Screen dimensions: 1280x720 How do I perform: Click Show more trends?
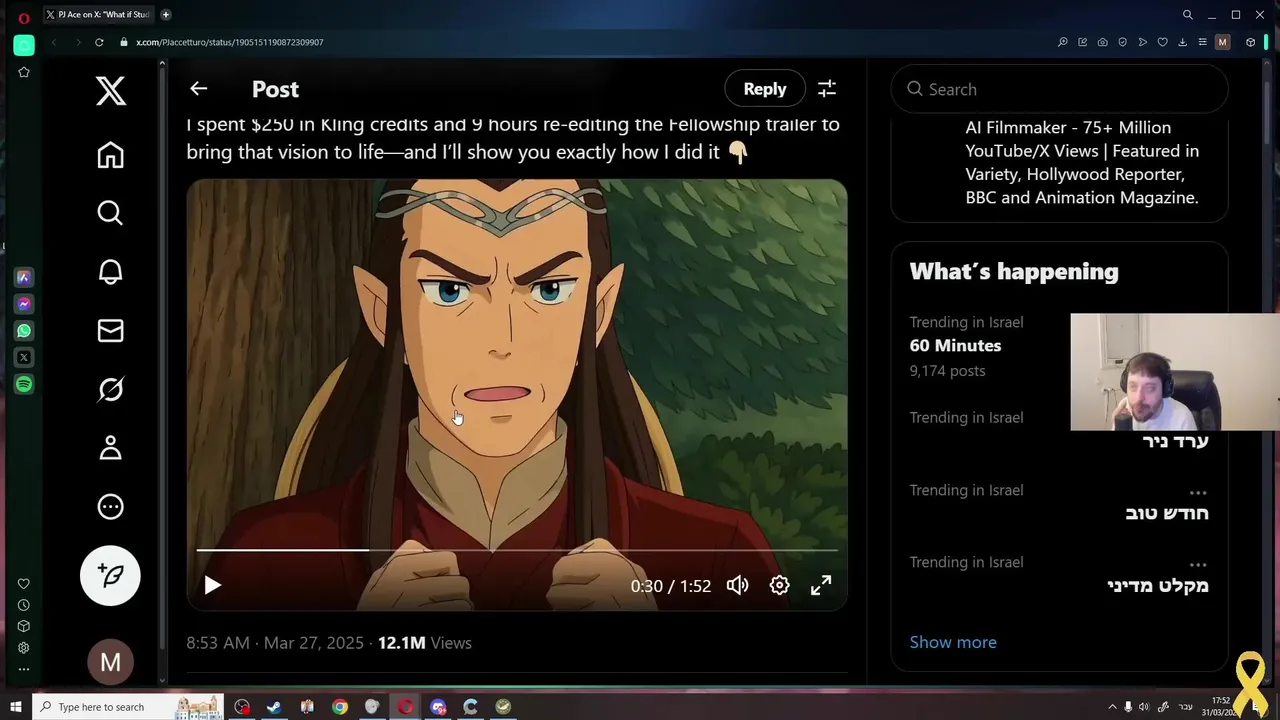coord(953,642)
